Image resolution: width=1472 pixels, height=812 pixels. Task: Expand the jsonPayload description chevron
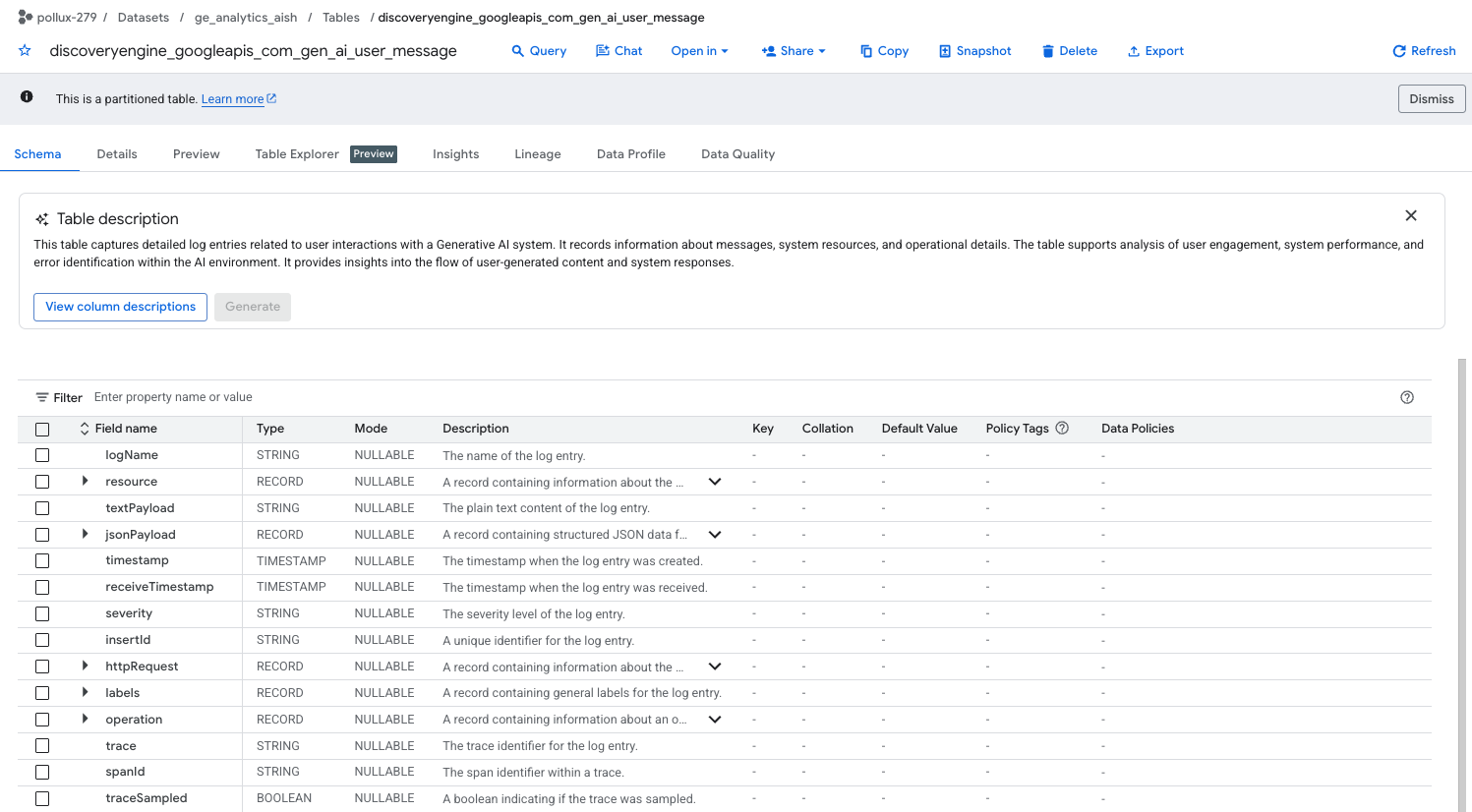[715, 535]
